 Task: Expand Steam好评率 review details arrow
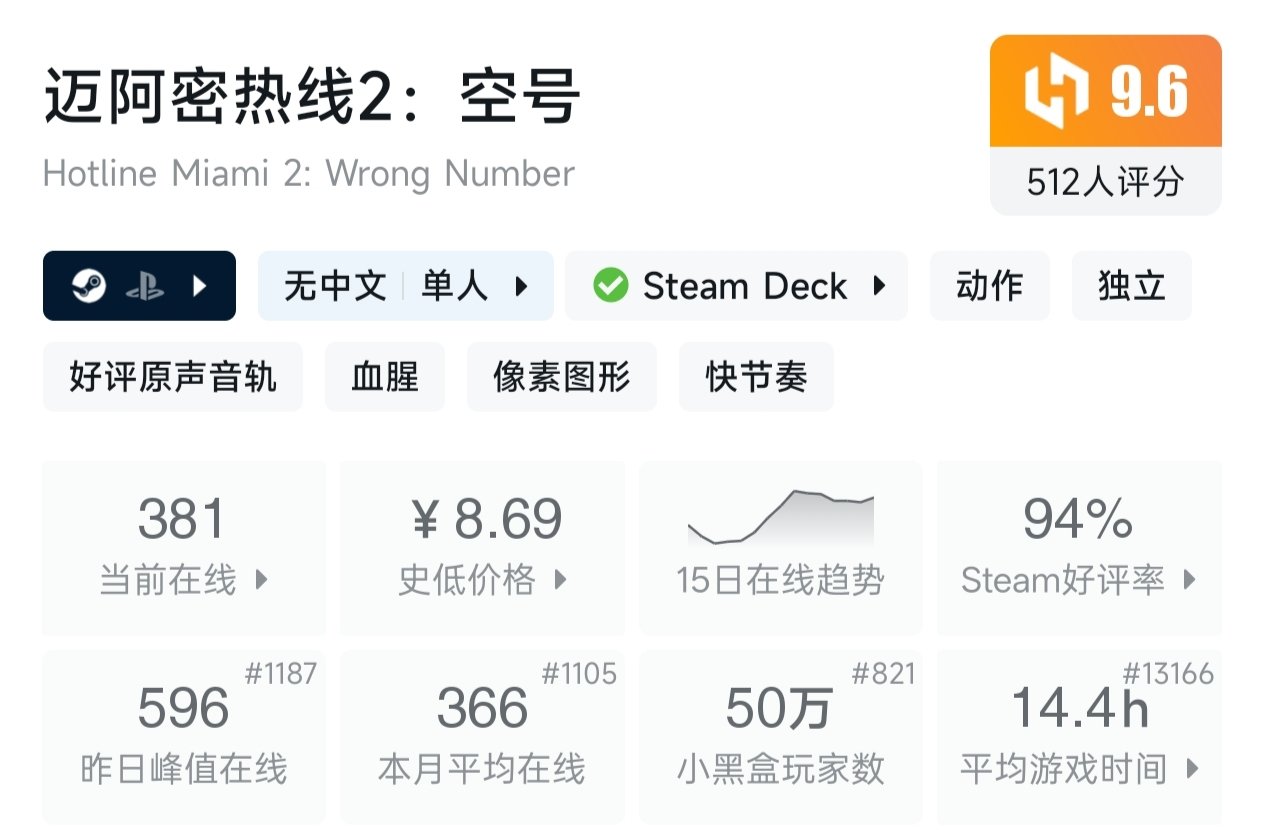point(1189,580)
